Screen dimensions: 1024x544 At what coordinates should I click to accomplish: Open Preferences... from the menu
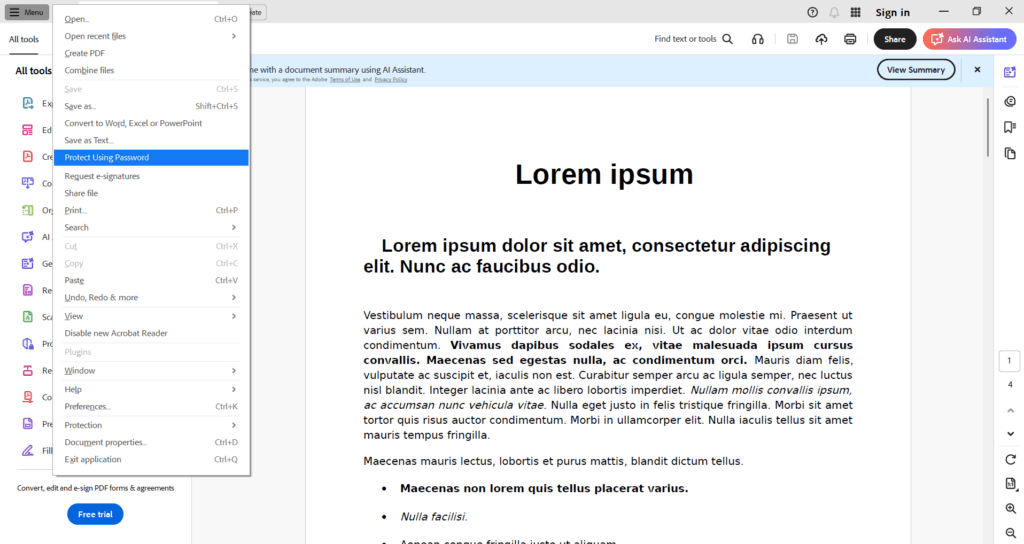[x=151, y=406]
